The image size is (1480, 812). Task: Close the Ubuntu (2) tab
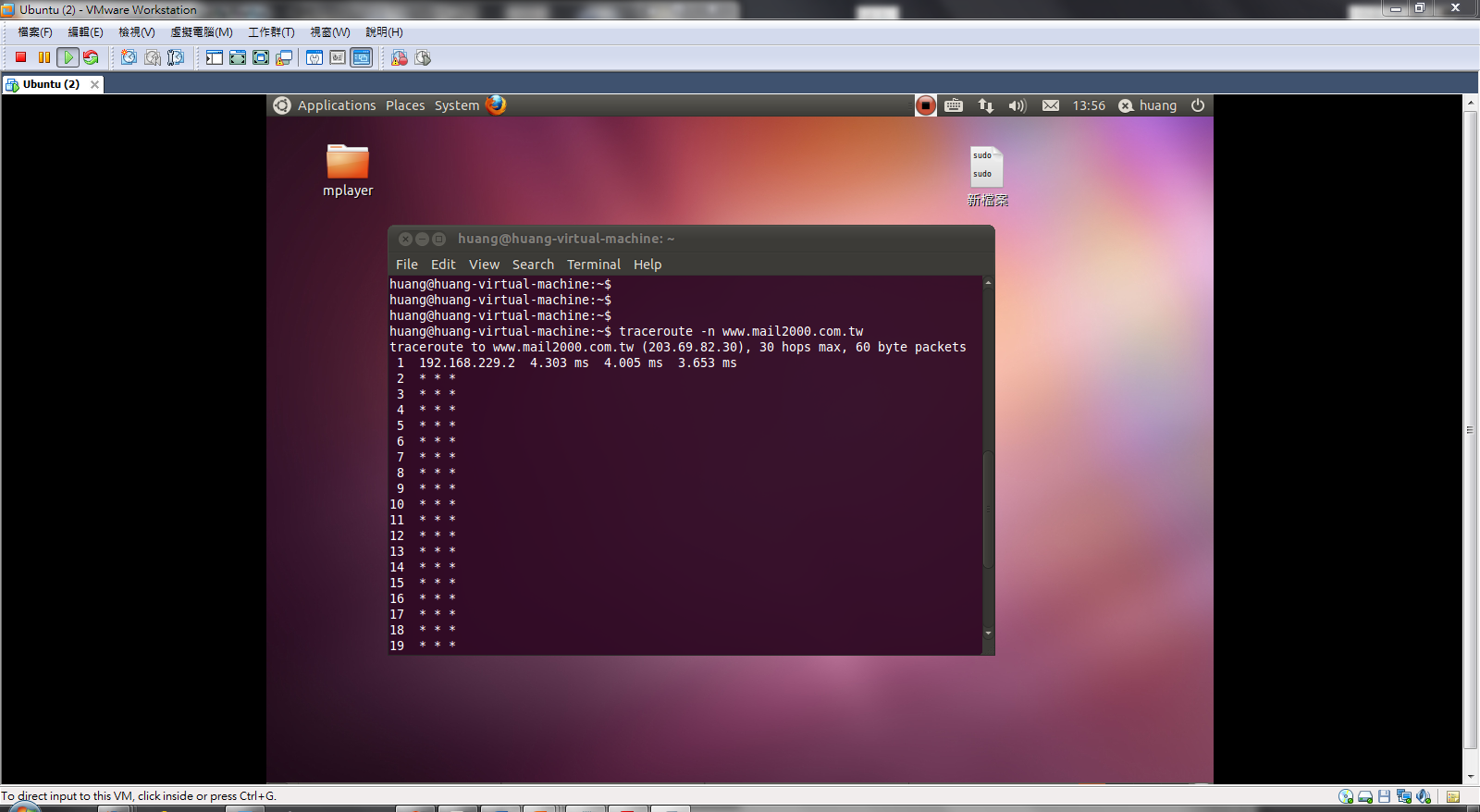pos(94,84)
